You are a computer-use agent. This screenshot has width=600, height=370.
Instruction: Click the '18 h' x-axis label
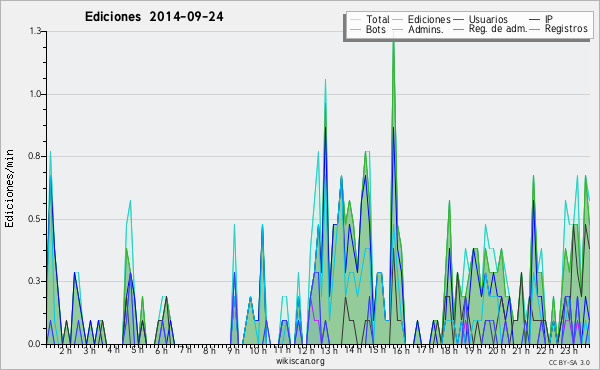[449, 351]
